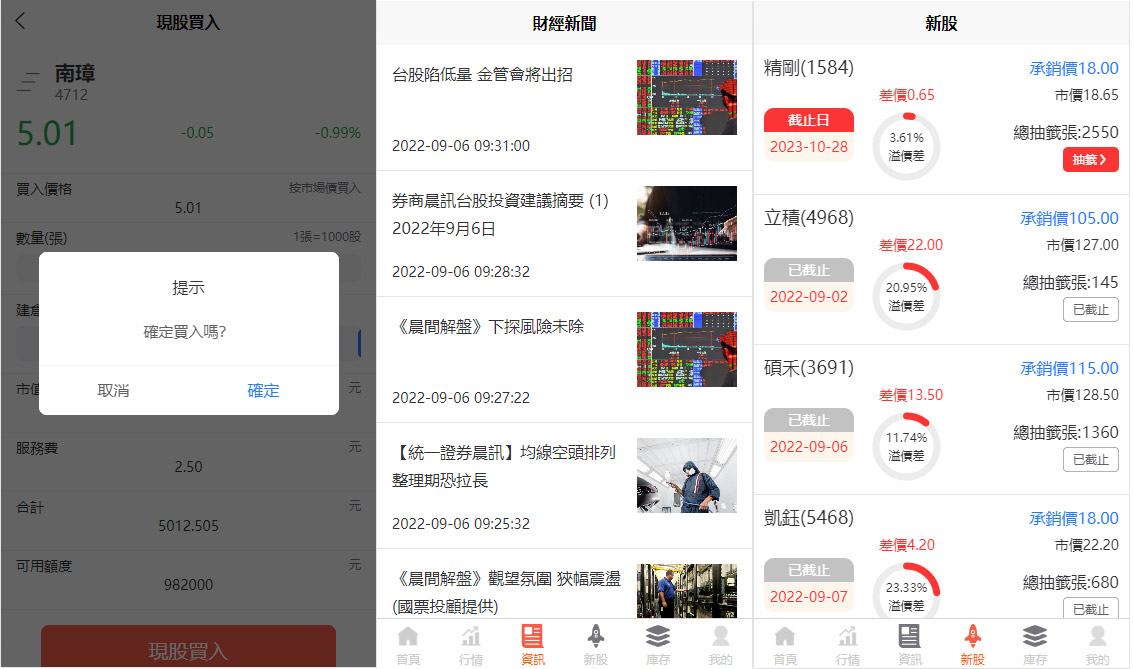Open news article 券商晨訊台股投資建議摘要

click(500, 215)
